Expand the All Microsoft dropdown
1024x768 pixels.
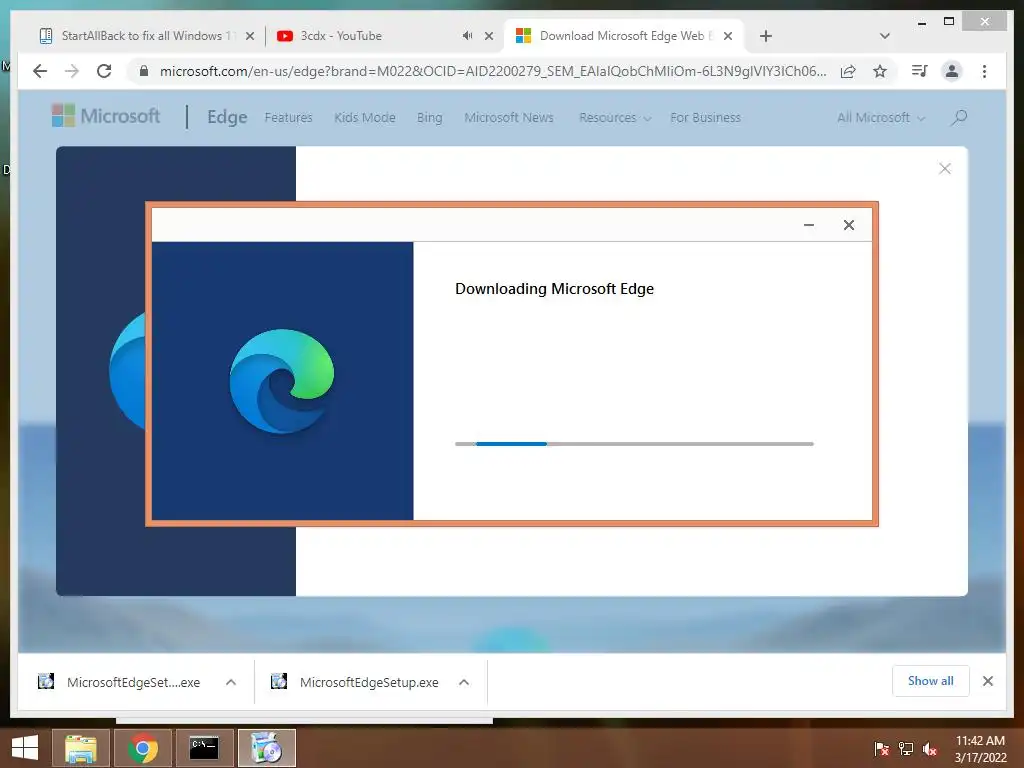point(880,118)
